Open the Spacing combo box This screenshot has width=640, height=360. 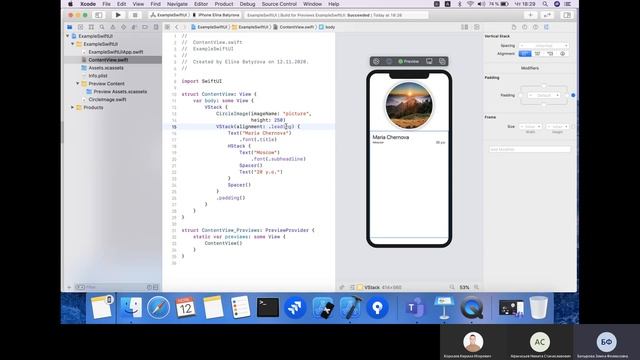click(544, 45)
